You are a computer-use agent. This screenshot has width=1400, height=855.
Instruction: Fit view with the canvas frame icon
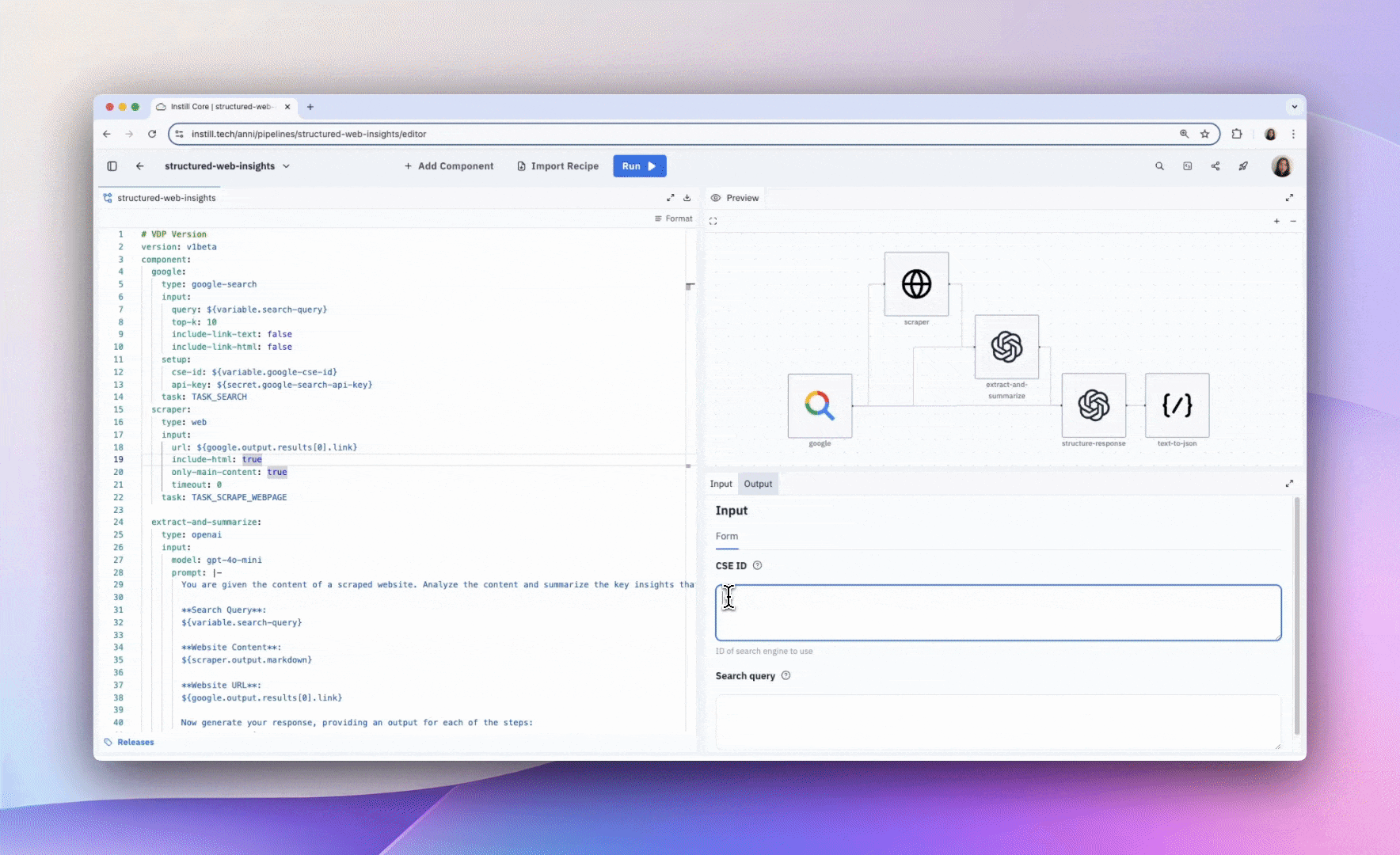pos(713,222)
